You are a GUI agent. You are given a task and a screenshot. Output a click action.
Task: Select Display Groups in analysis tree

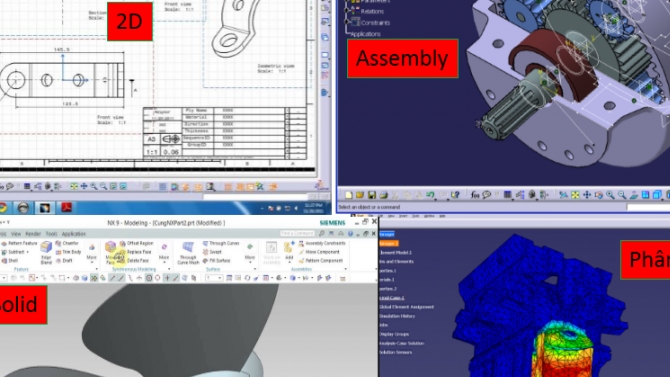(x=394, y=334)
